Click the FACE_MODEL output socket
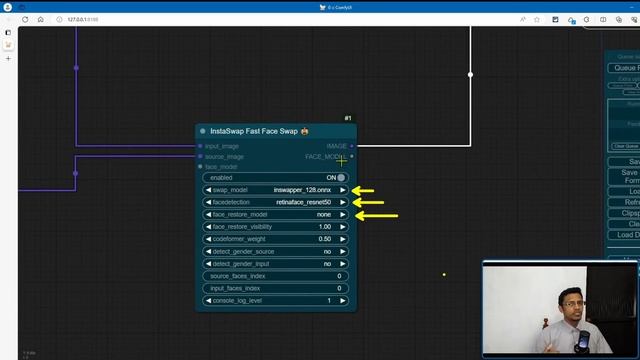This screenshot has width=640, height=360. 352,156
